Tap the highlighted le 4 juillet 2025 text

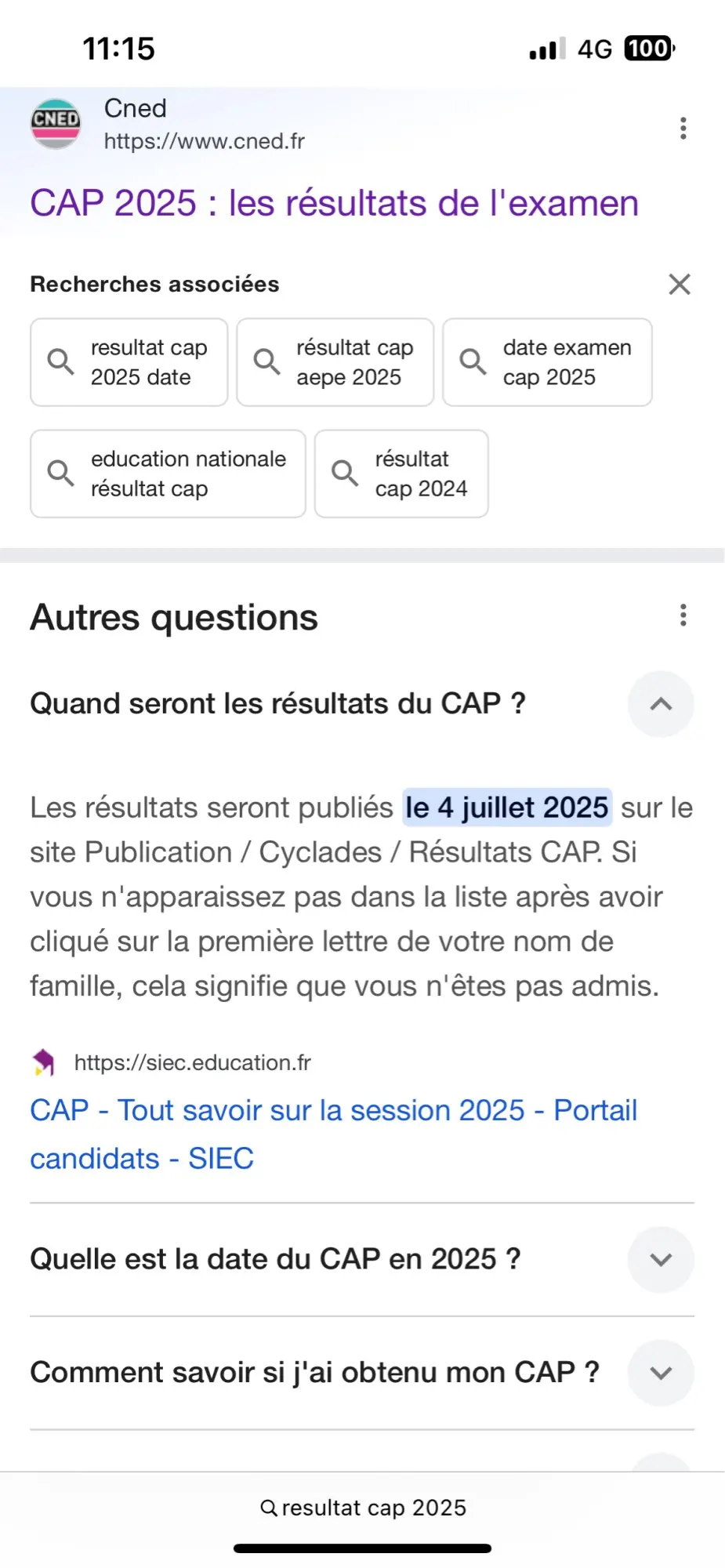(507, 808)
